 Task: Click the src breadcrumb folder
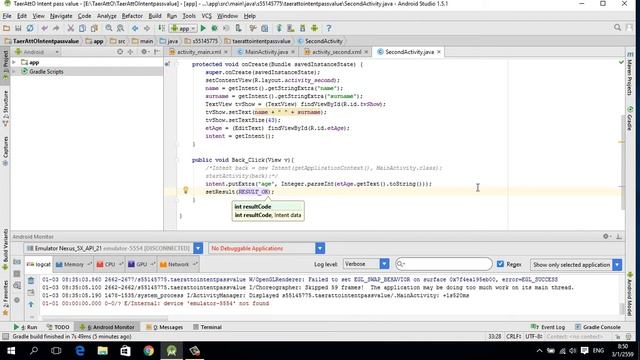[x=118, y=41]
